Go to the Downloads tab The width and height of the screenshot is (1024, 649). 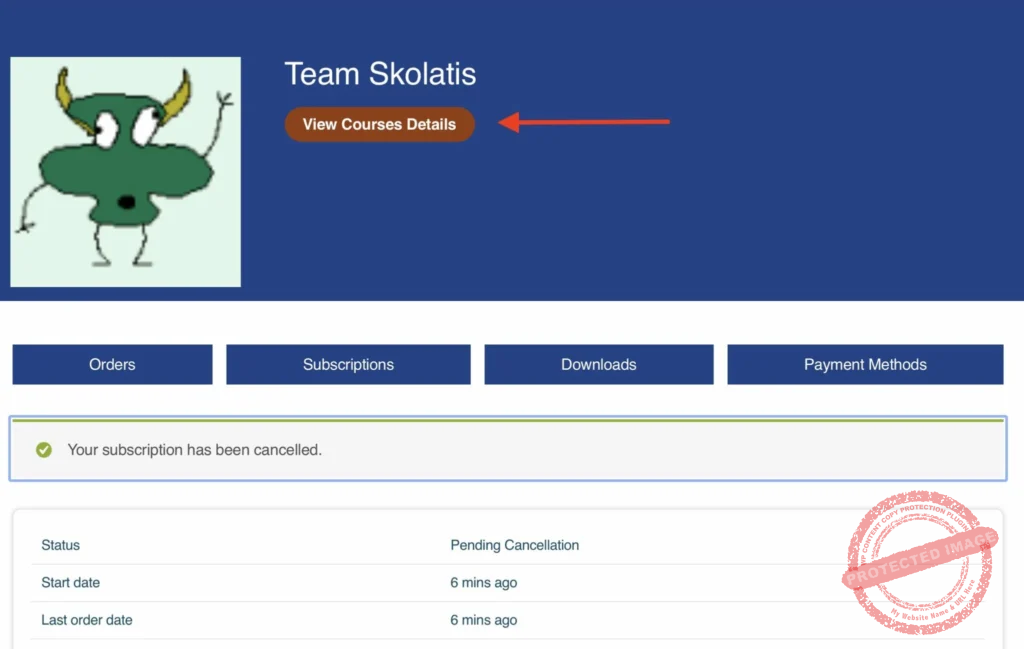(598, 365)
